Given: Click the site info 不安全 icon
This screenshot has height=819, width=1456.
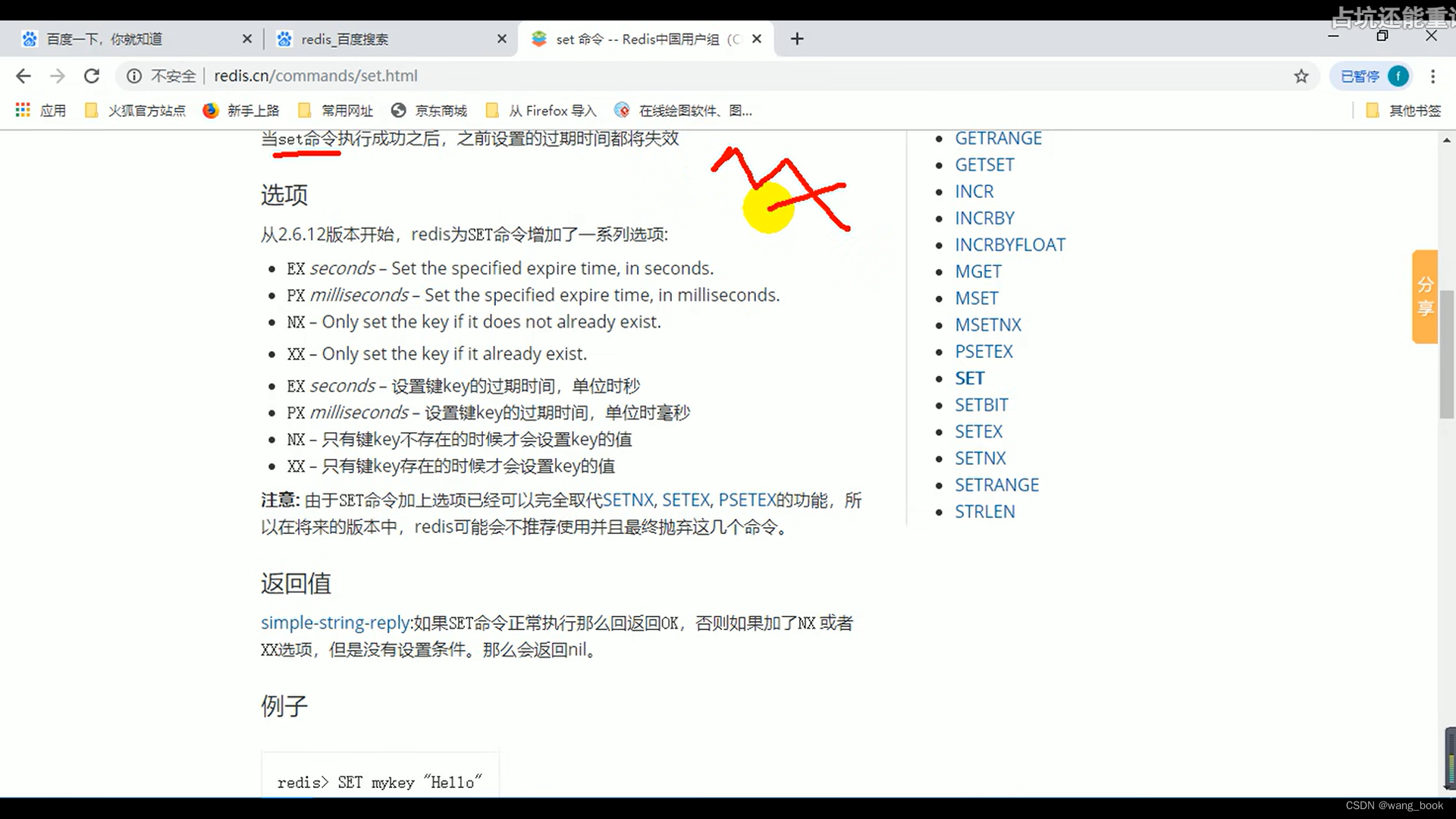Looking at the screenshot, I should (134, 76).
